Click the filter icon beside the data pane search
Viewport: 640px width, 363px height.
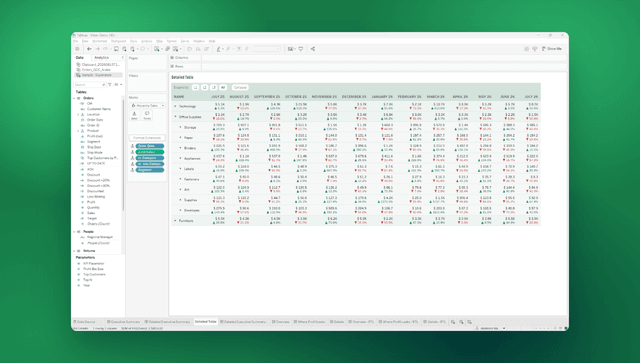[109, 85]
